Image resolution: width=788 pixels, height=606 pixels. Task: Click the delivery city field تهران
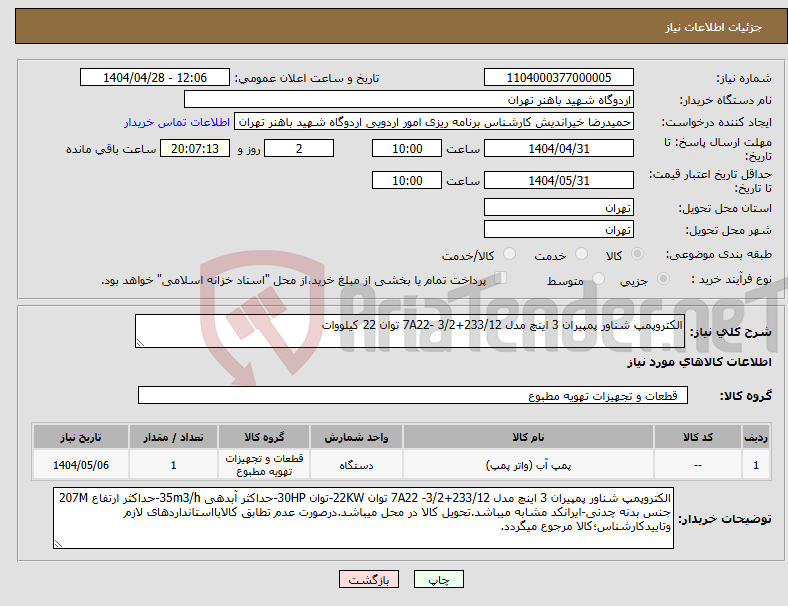[x=558, y=230]
